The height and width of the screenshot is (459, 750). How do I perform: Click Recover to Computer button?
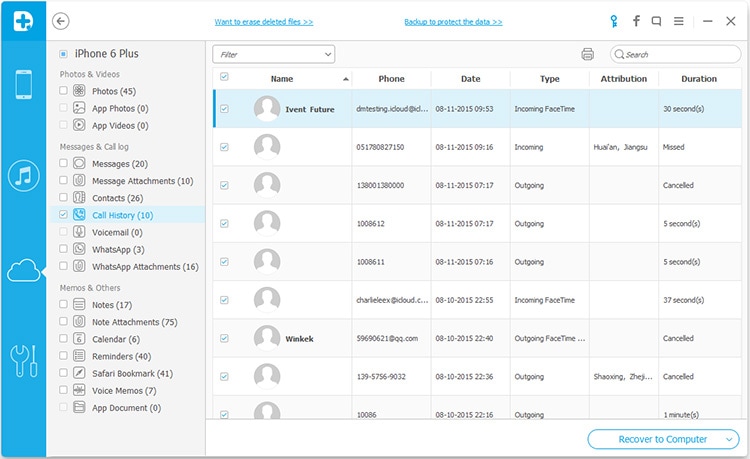click(663, 439)
